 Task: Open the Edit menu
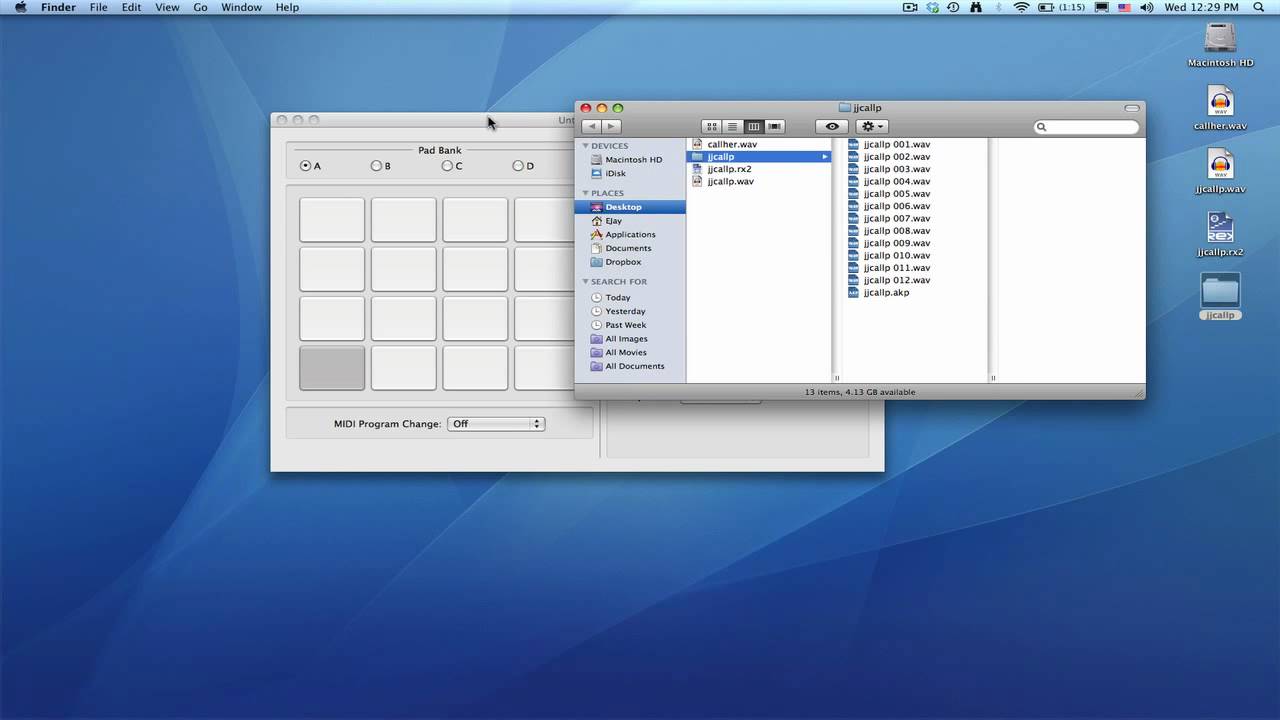coord(131,7)
